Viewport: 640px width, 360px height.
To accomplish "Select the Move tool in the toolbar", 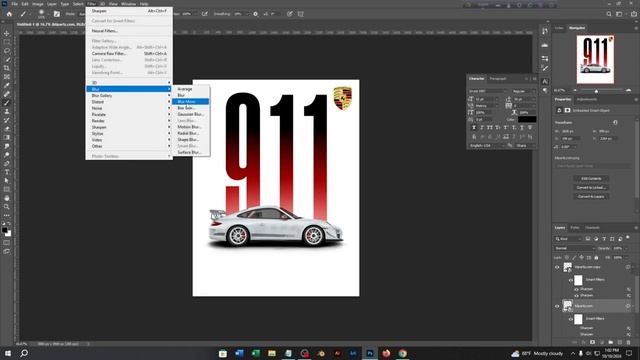I will click(7, 33).
